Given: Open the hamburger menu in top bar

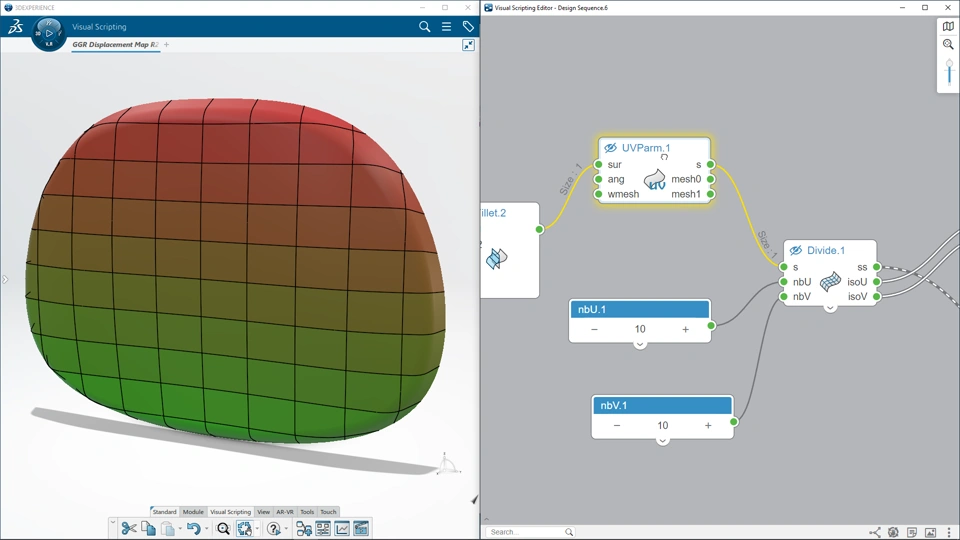Looking at the screenshot, I should pyautogui.click(x=446, y=26).
